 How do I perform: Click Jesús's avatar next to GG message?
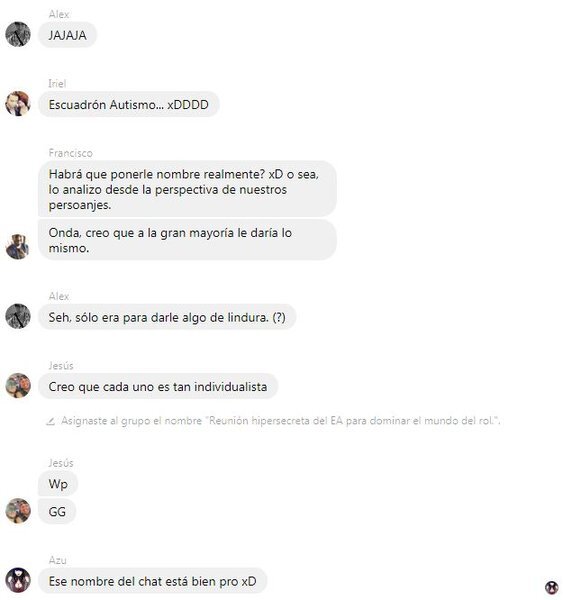coord(18,511)
